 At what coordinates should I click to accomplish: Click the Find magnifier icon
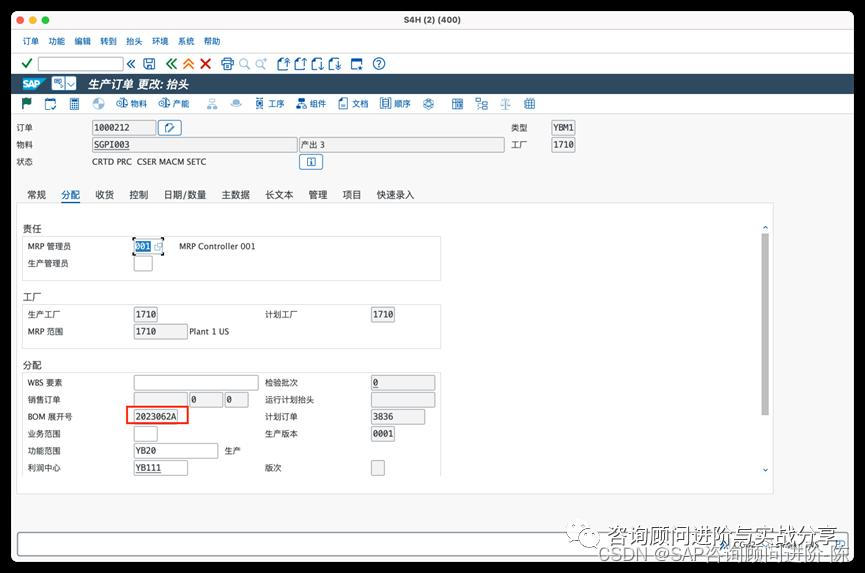coord(244,64)
